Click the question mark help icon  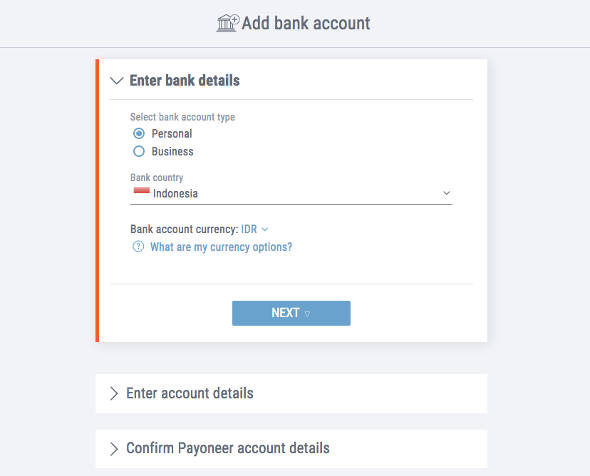(x=138, y=247)
